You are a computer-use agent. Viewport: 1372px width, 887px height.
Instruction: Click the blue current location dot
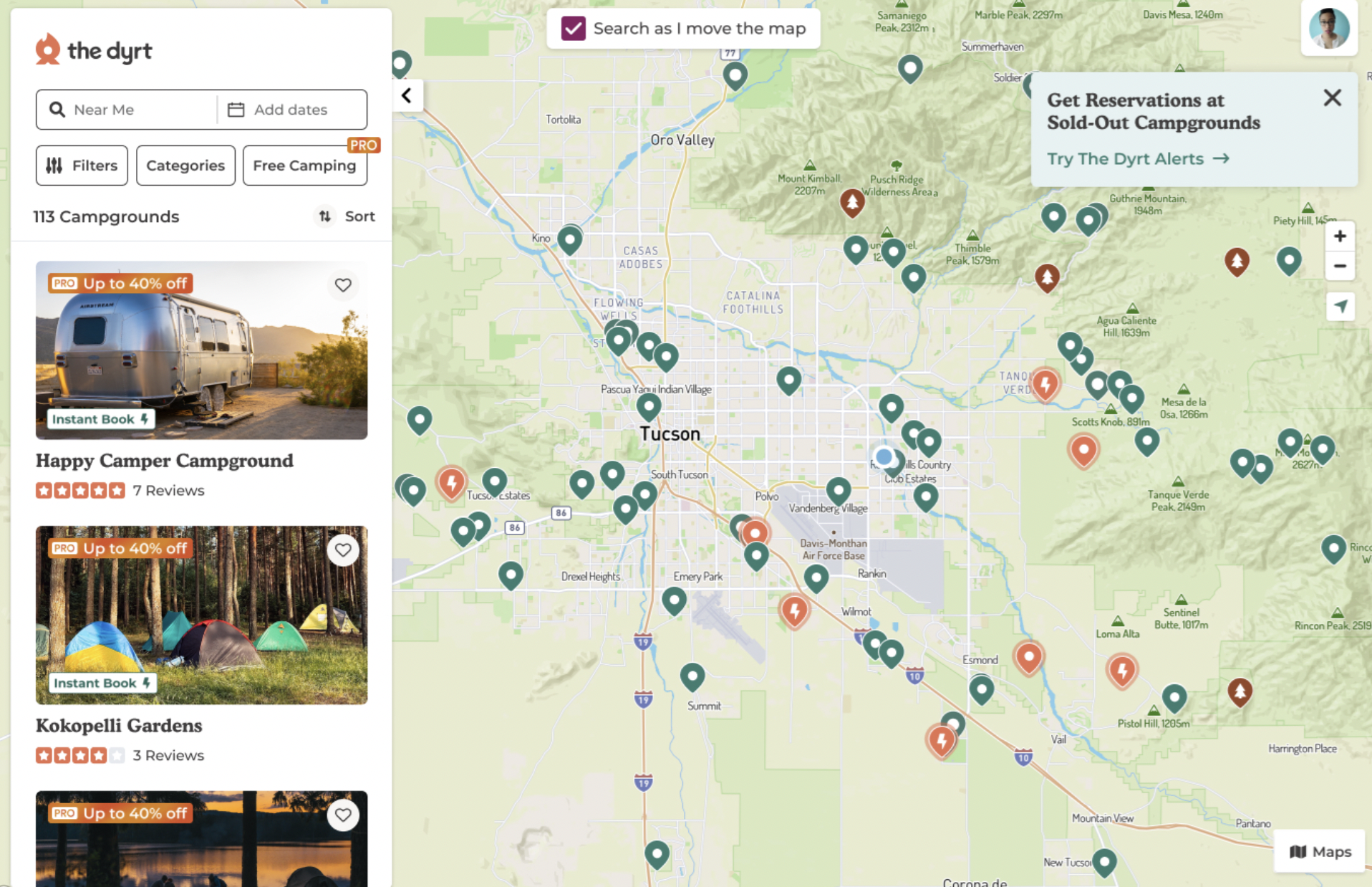[884, 456]
